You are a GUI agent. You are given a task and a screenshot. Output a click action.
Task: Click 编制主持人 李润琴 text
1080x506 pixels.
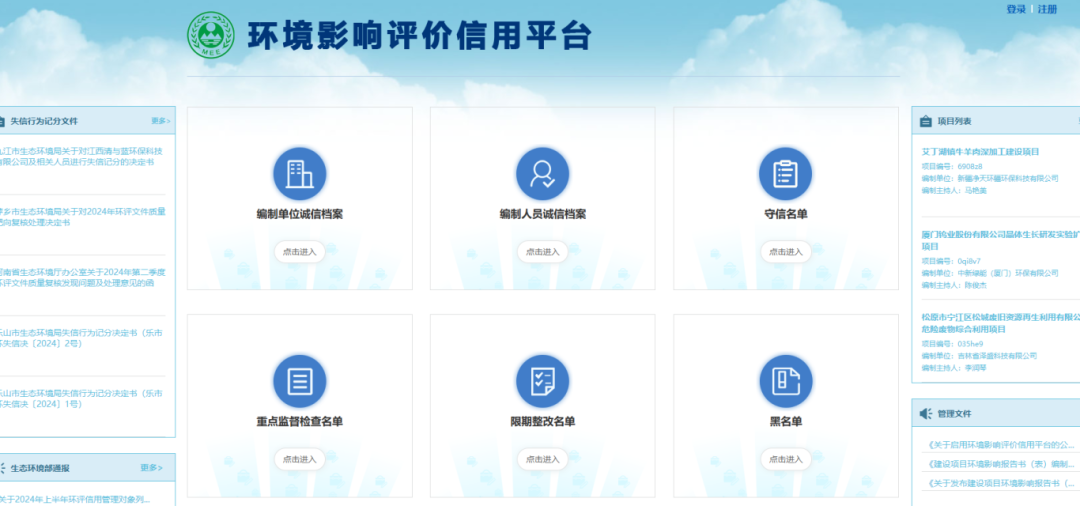(954, 368)
